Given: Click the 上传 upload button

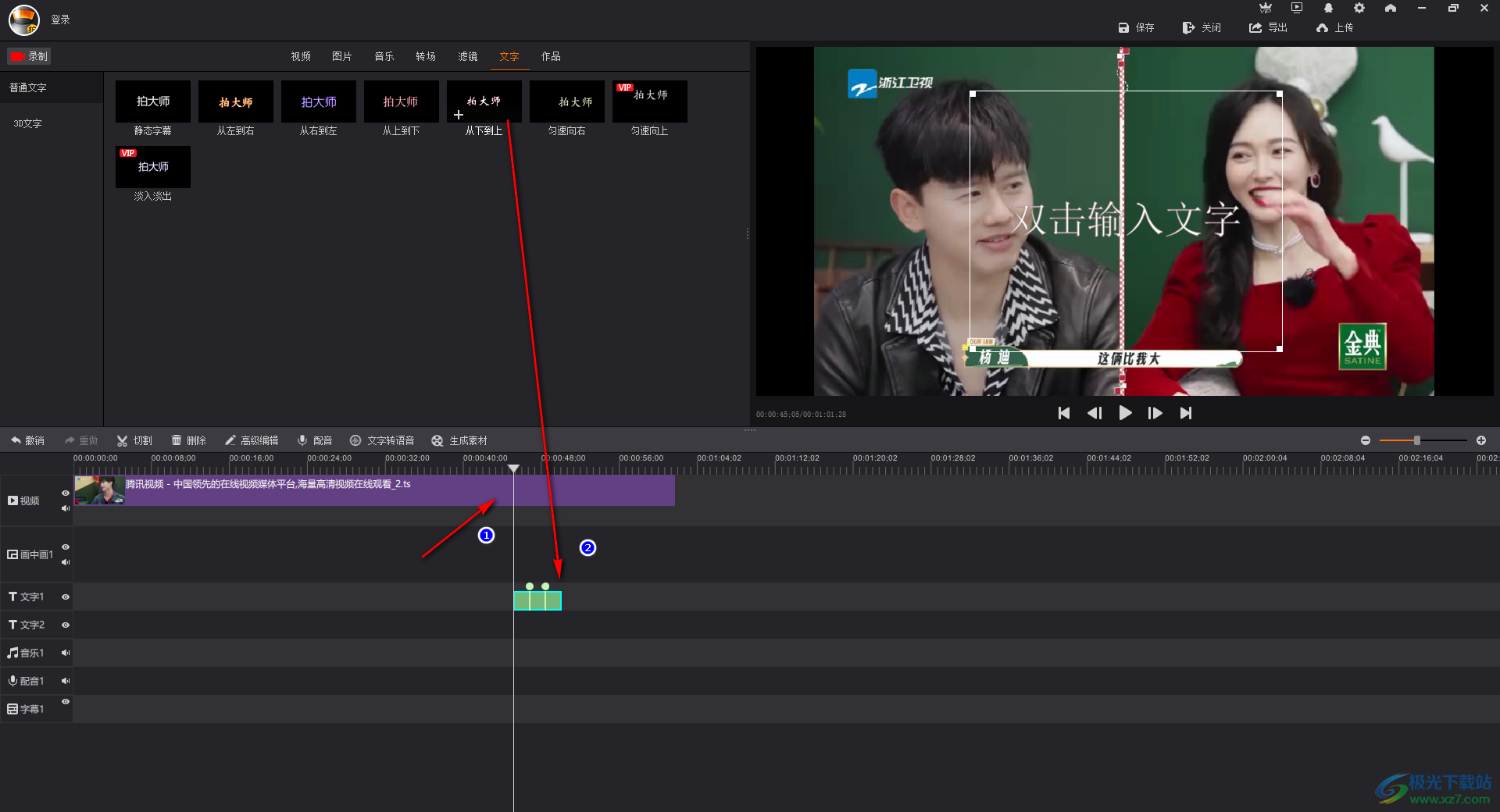Looking at the screenshot, I should (1334, 27).
